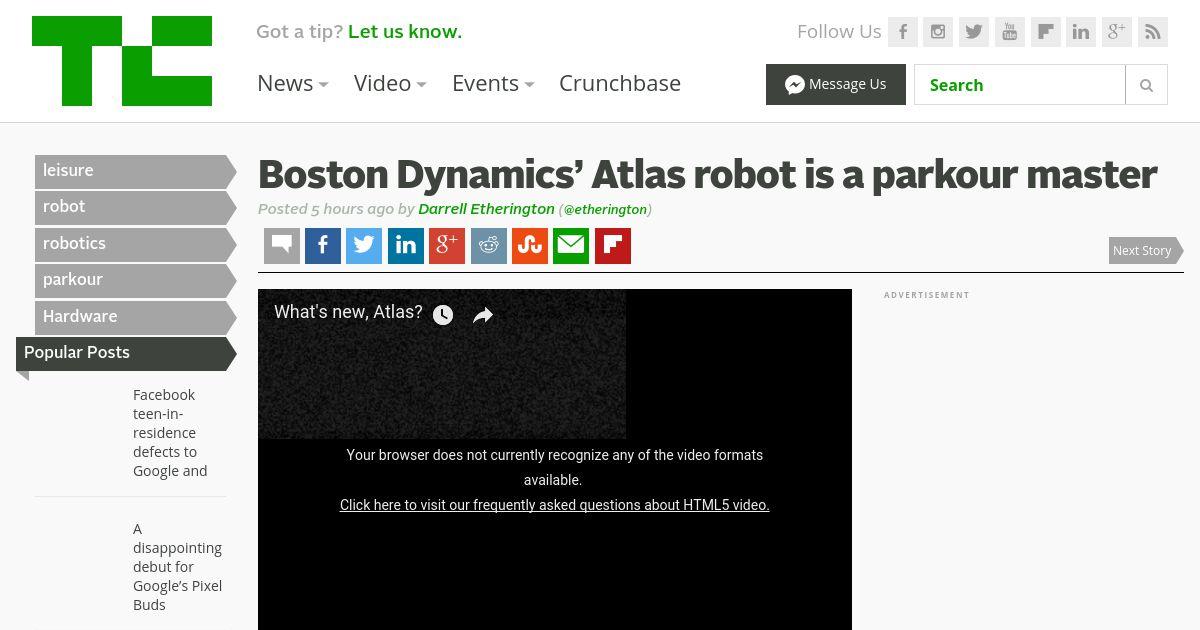The height and width of the screenshot is (630, 1200).
Task: Select the Hardware tag
Action: pyautogui.click(x=135, y=317)
